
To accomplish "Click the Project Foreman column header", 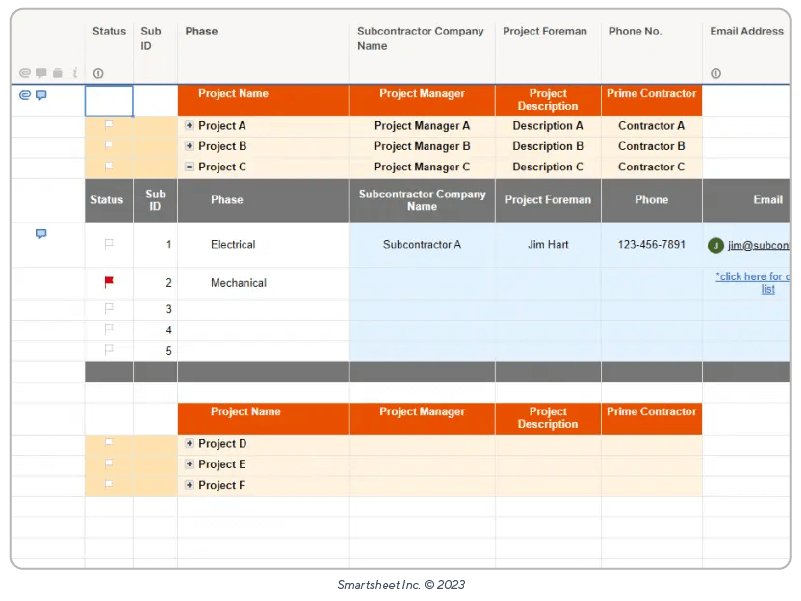I will pyautogui.click(x=544, y=31).
